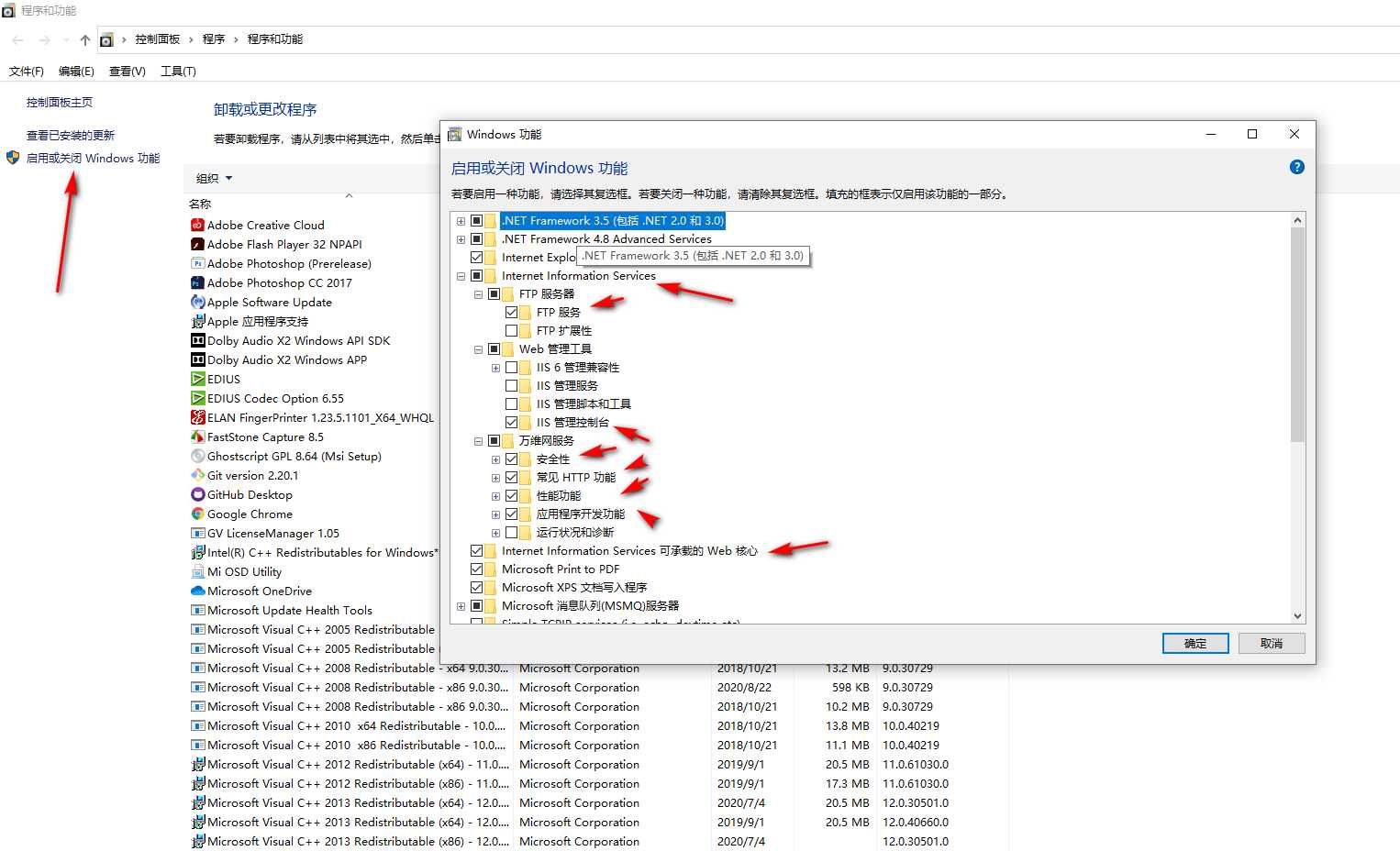Uncheck Microsoft Print to PDF

(476, 569)
